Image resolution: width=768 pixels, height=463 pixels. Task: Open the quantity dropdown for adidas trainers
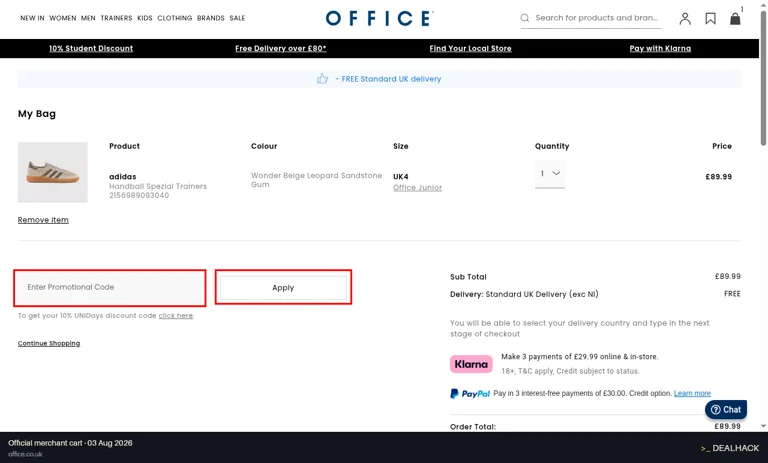550,173
